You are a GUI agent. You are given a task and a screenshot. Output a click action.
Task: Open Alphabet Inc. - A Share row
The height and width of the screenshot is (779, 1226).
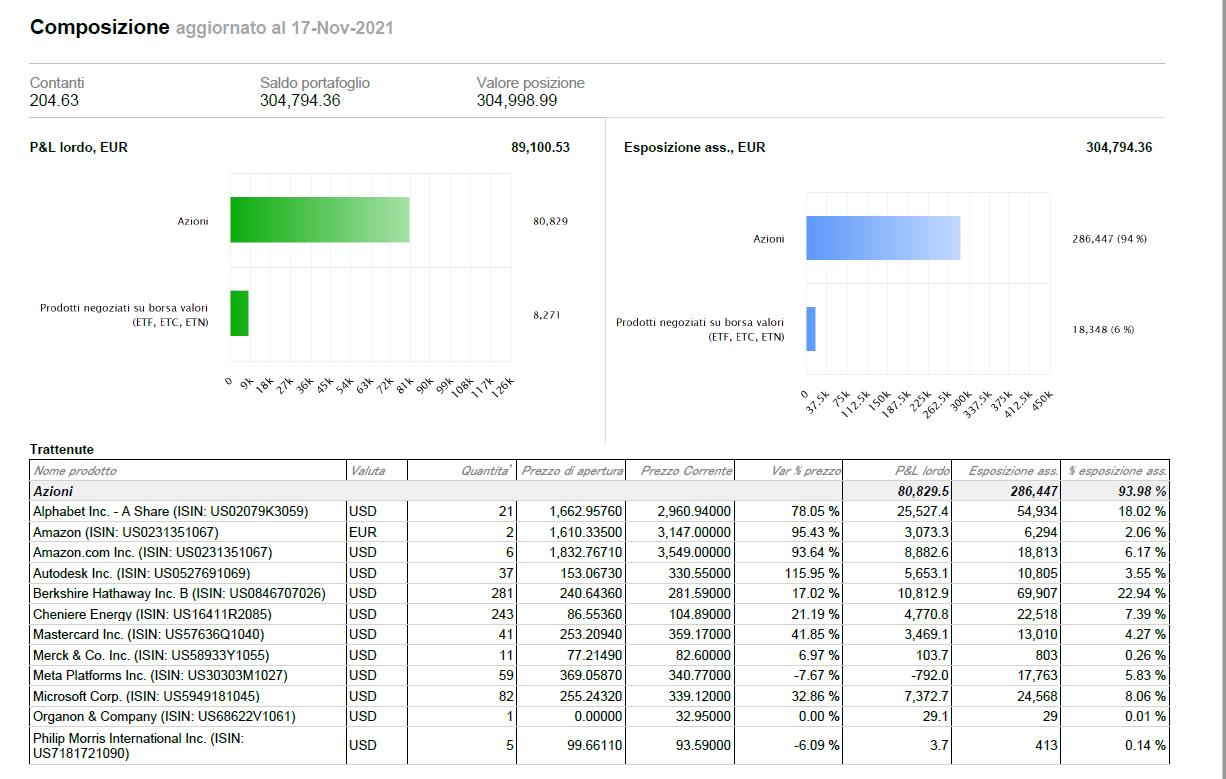click(170, 511)
